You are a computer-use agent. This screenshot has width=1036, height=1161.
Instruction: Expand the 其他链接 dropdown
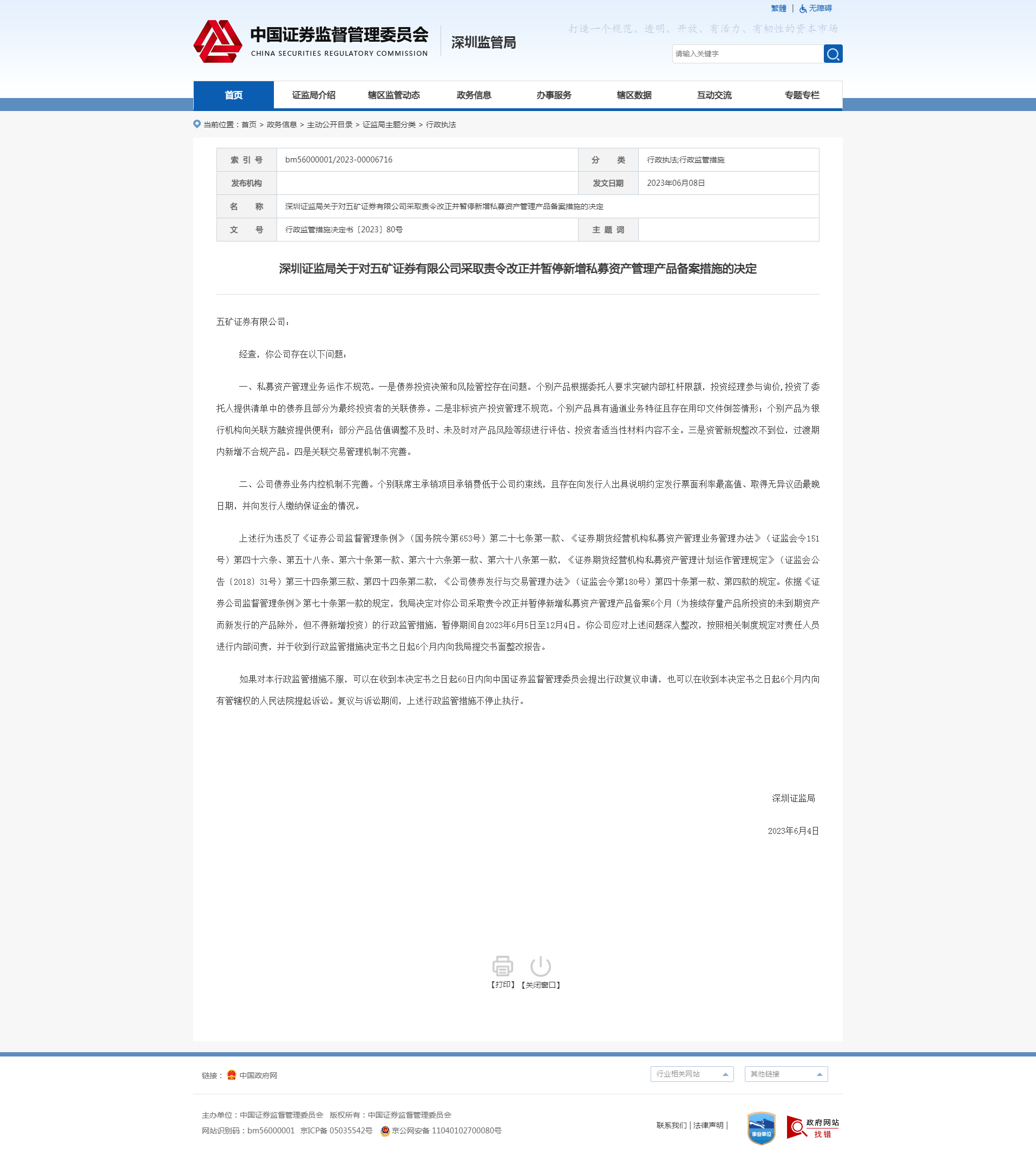click(785, 1074)
